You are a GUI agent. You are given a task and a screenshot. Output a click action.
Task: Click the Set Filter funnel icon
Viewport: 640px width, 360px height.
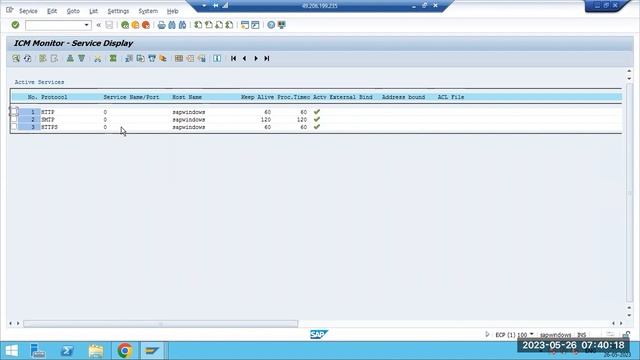pyautogui.click(x=152, y=58)
